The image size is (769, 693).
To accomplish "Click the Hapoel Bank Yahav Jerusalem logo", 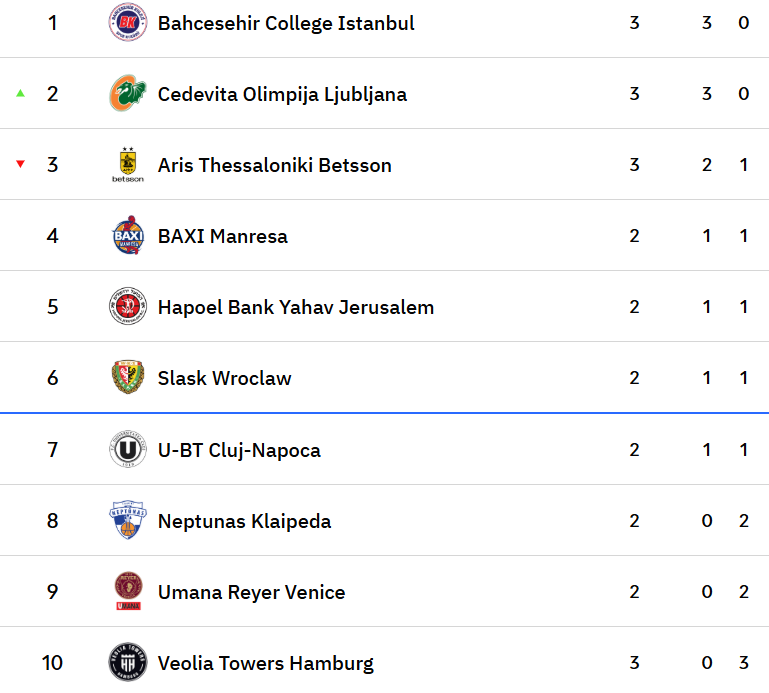I will coord(127,307).
